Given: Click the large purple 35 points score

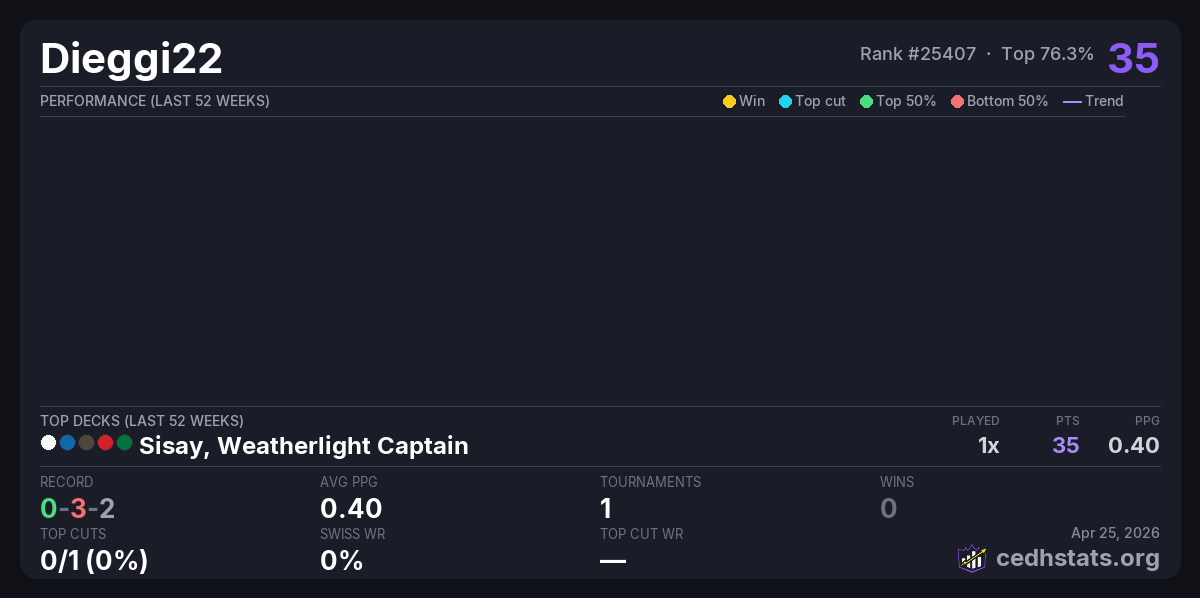Looking at the screenshot, I should 1133,58.
